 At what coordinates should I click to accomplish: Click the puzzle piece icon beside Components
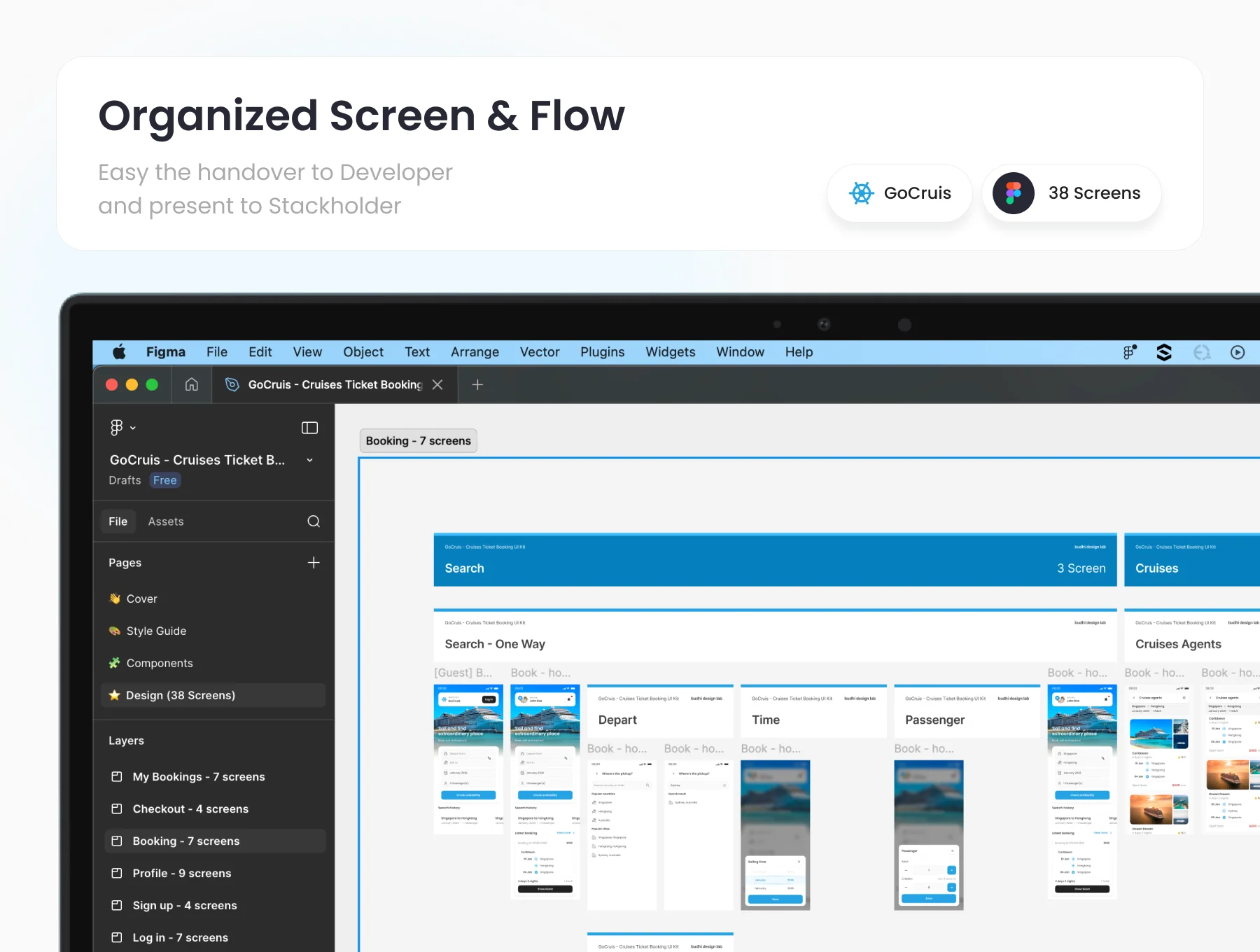(115, 663)
